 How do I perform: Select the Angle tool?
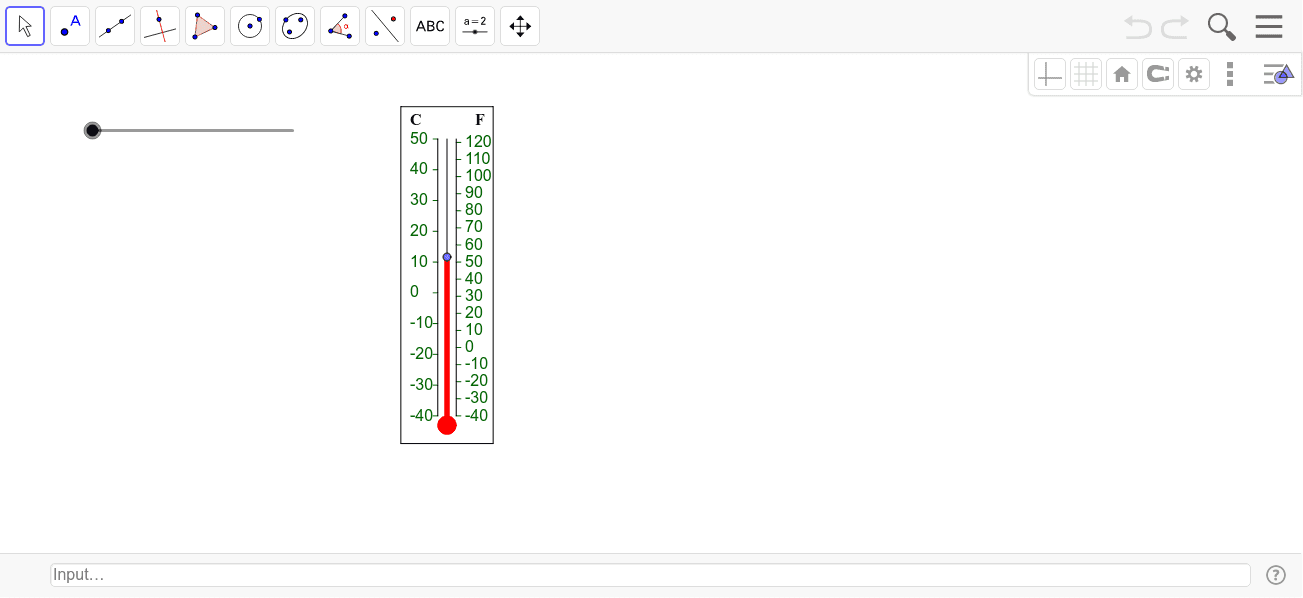pos(340,26)
